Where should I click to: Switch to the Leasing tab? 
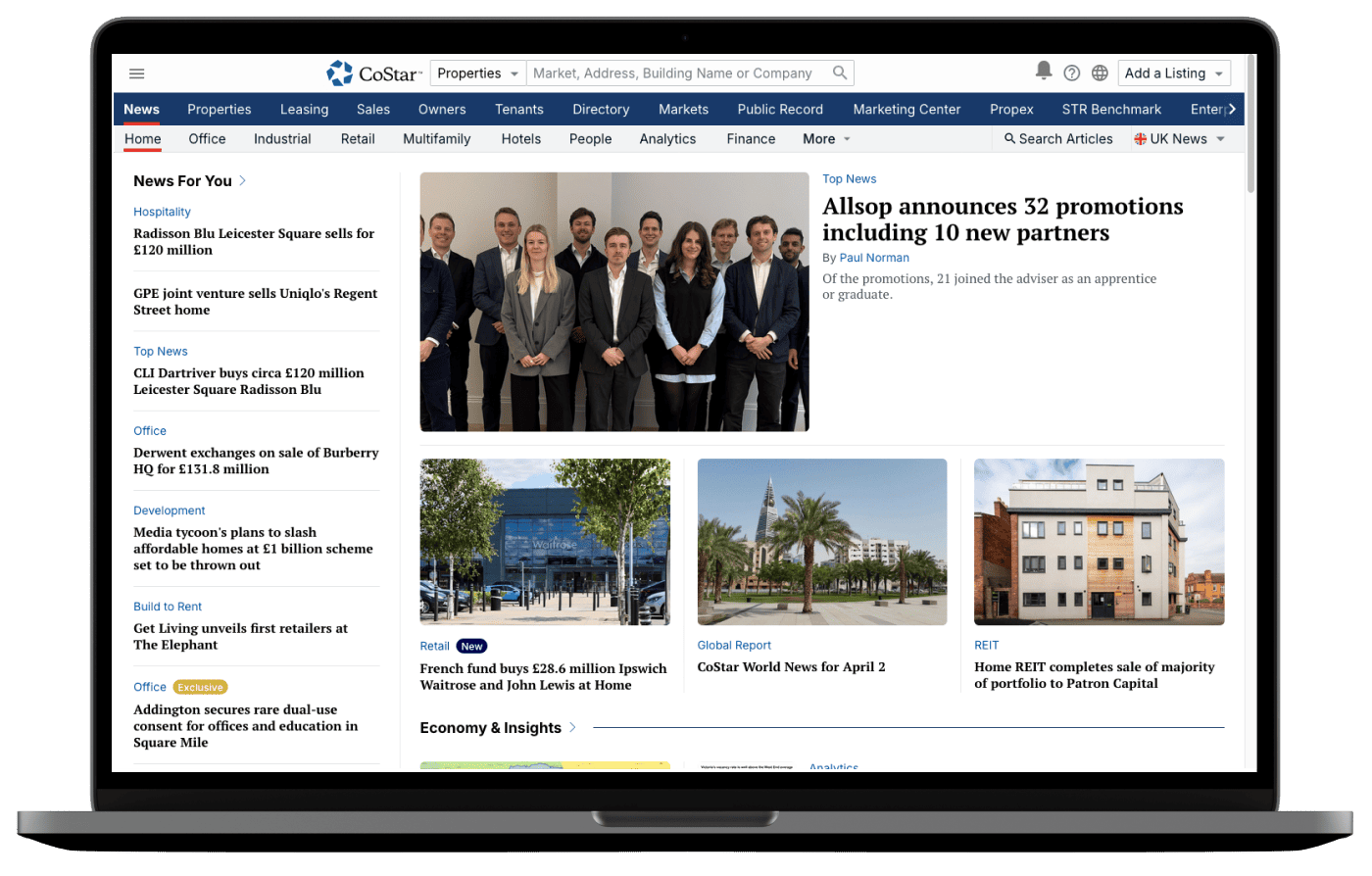click(x=304, y=110)
